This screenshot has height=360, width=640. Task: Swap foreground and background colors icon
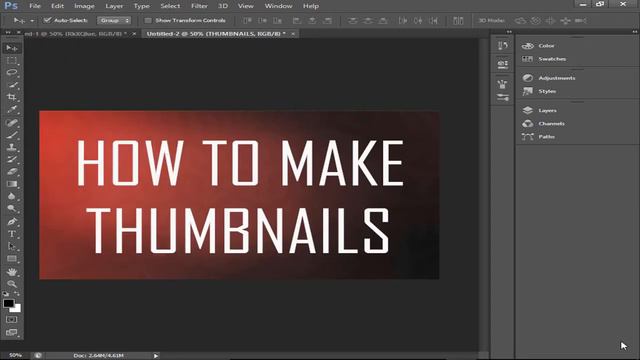point(17,293)
